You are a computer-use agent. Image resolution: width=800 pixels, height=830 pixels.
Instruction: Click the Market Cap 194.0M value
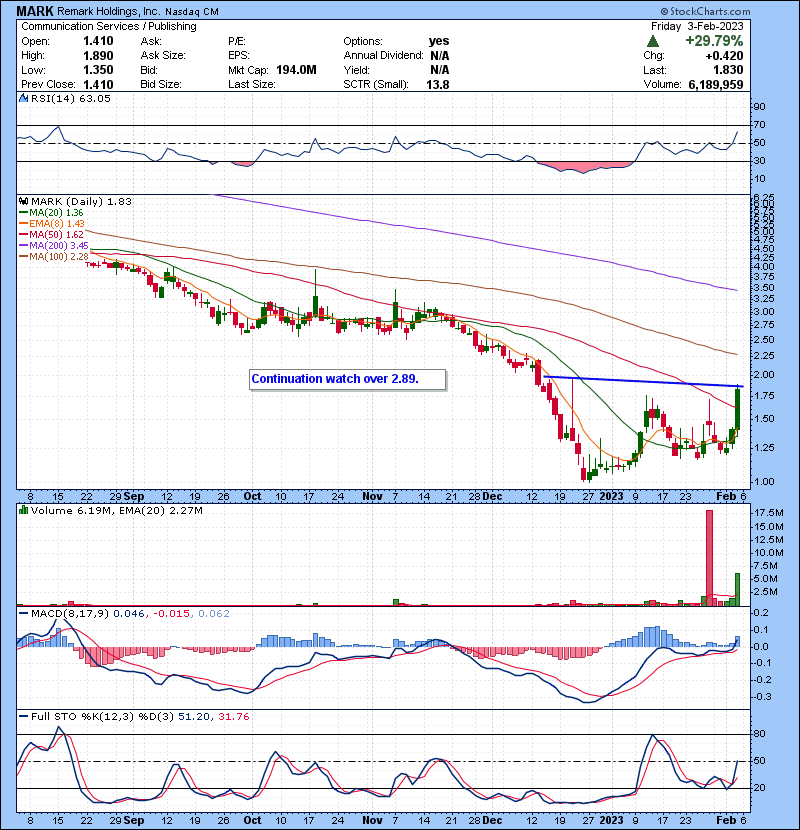click(x=295, y=70)
